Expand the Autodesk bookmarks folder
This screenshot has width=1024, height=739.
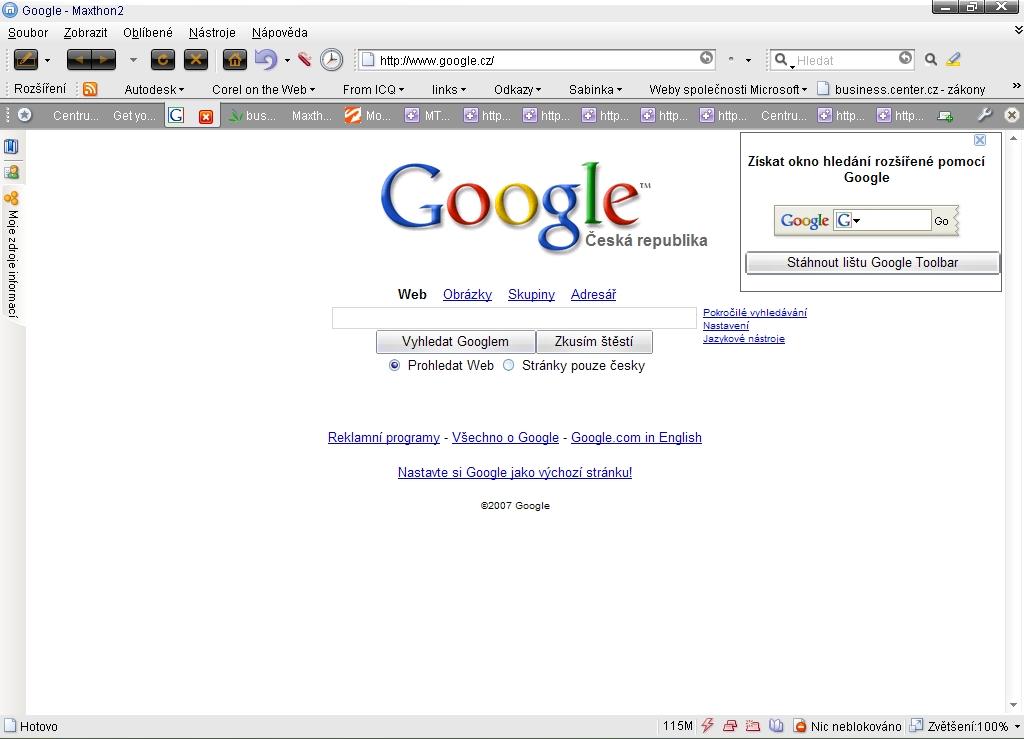(x=154, y=89)
